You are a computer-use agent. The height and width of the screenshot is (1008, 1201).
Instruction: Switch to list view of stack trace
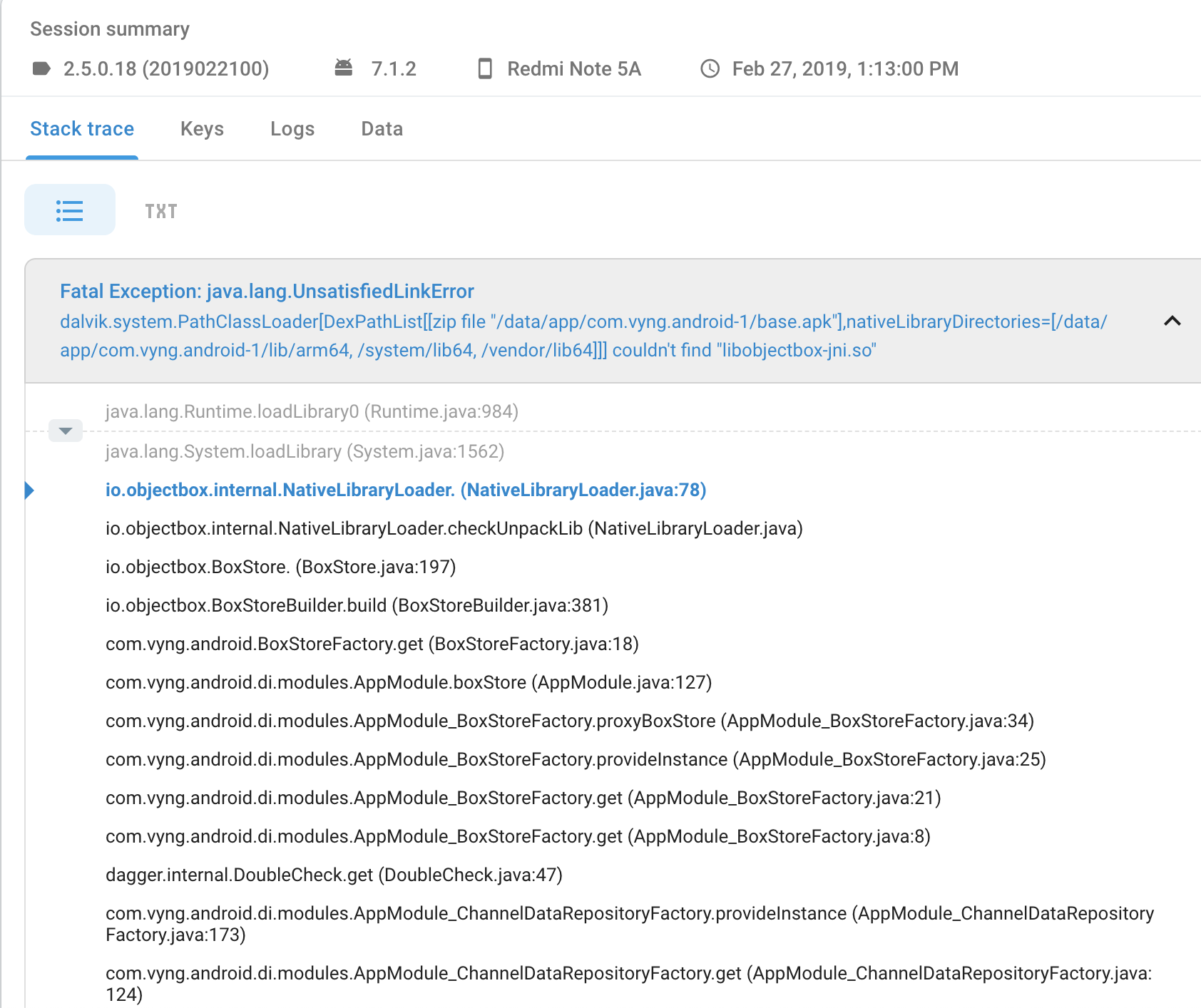[x=70, y=210]
